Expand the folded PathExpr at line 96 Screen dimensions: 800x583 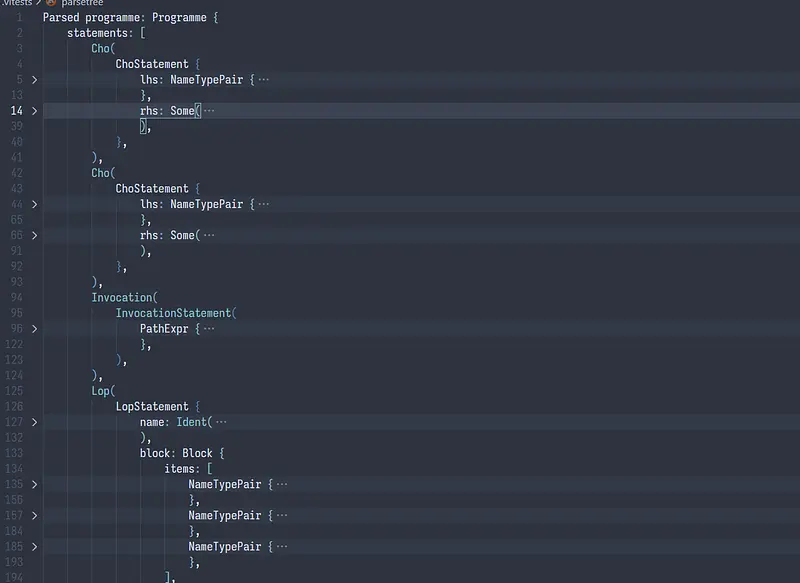34,328
